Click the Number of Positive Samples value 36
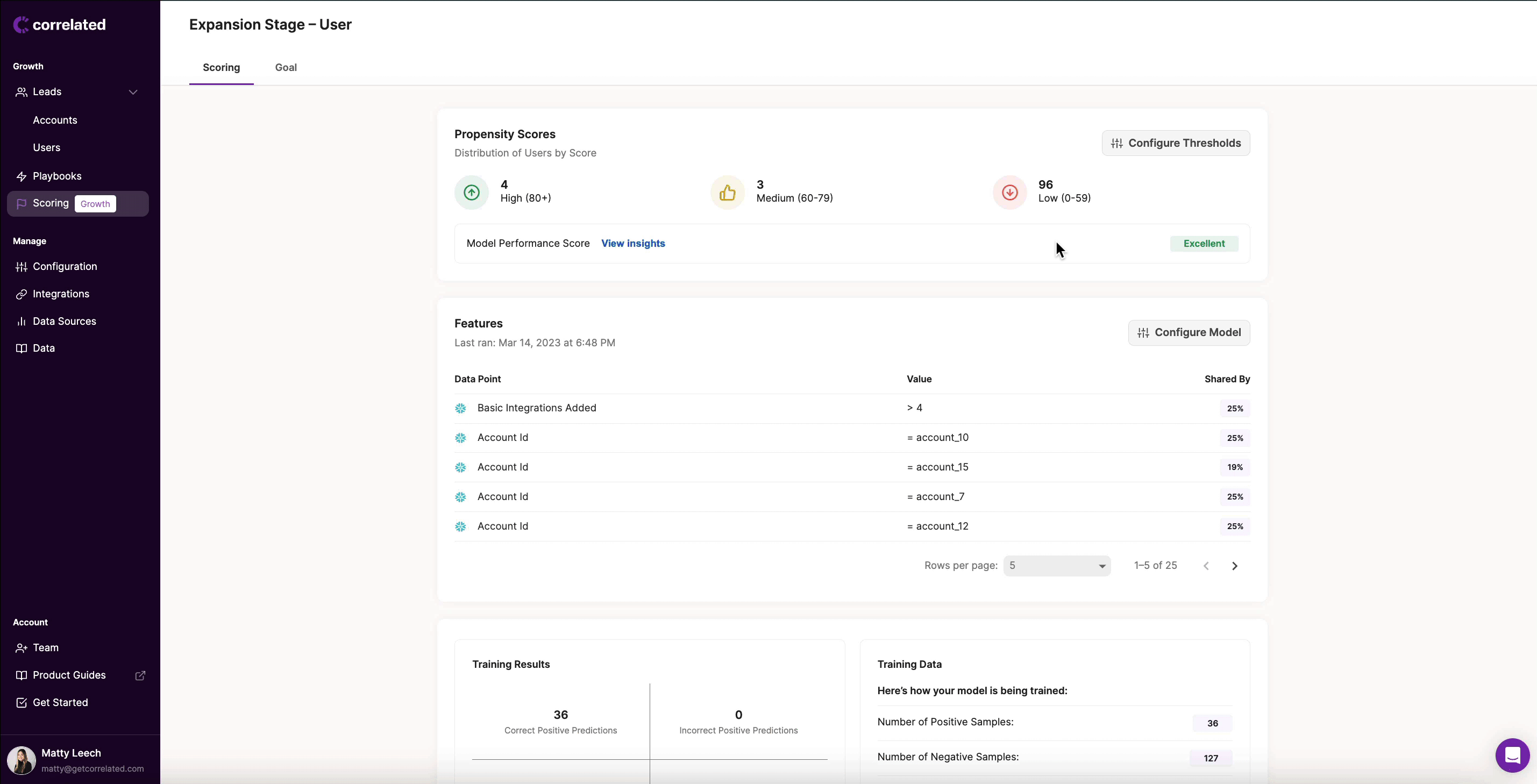 [x=1212, y=723]
